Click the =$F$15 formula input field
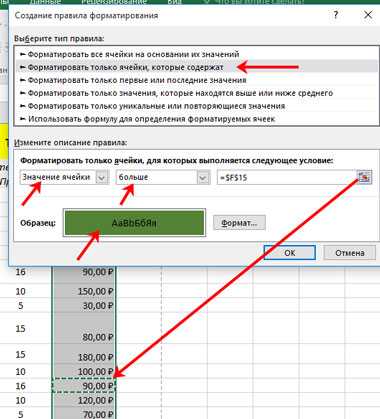The image size is (380, 419). click(x=287, y=177)
